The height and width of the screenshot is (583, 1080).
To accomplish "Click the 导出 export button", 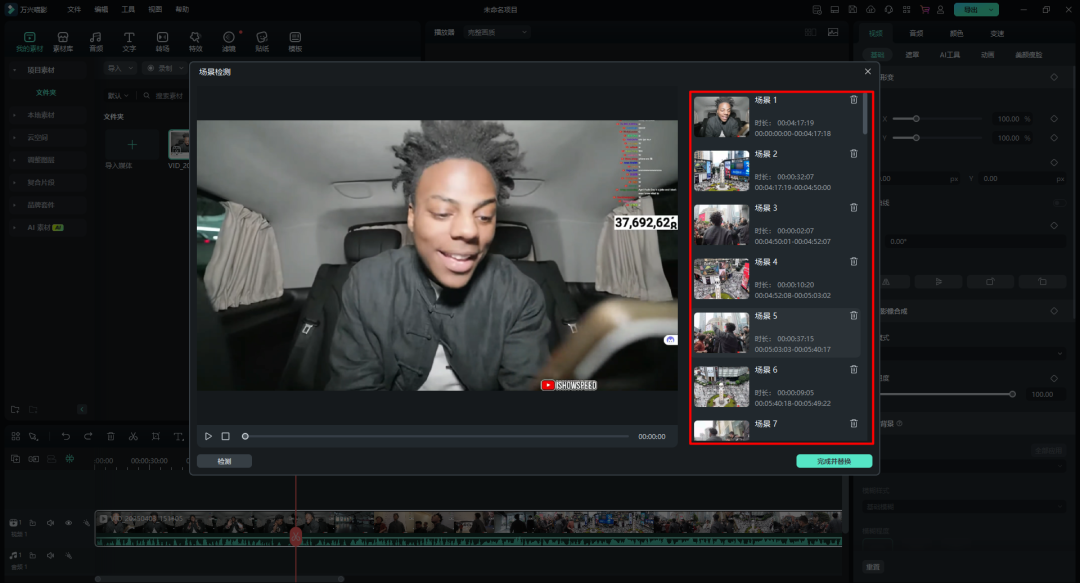I will (970, 10).
